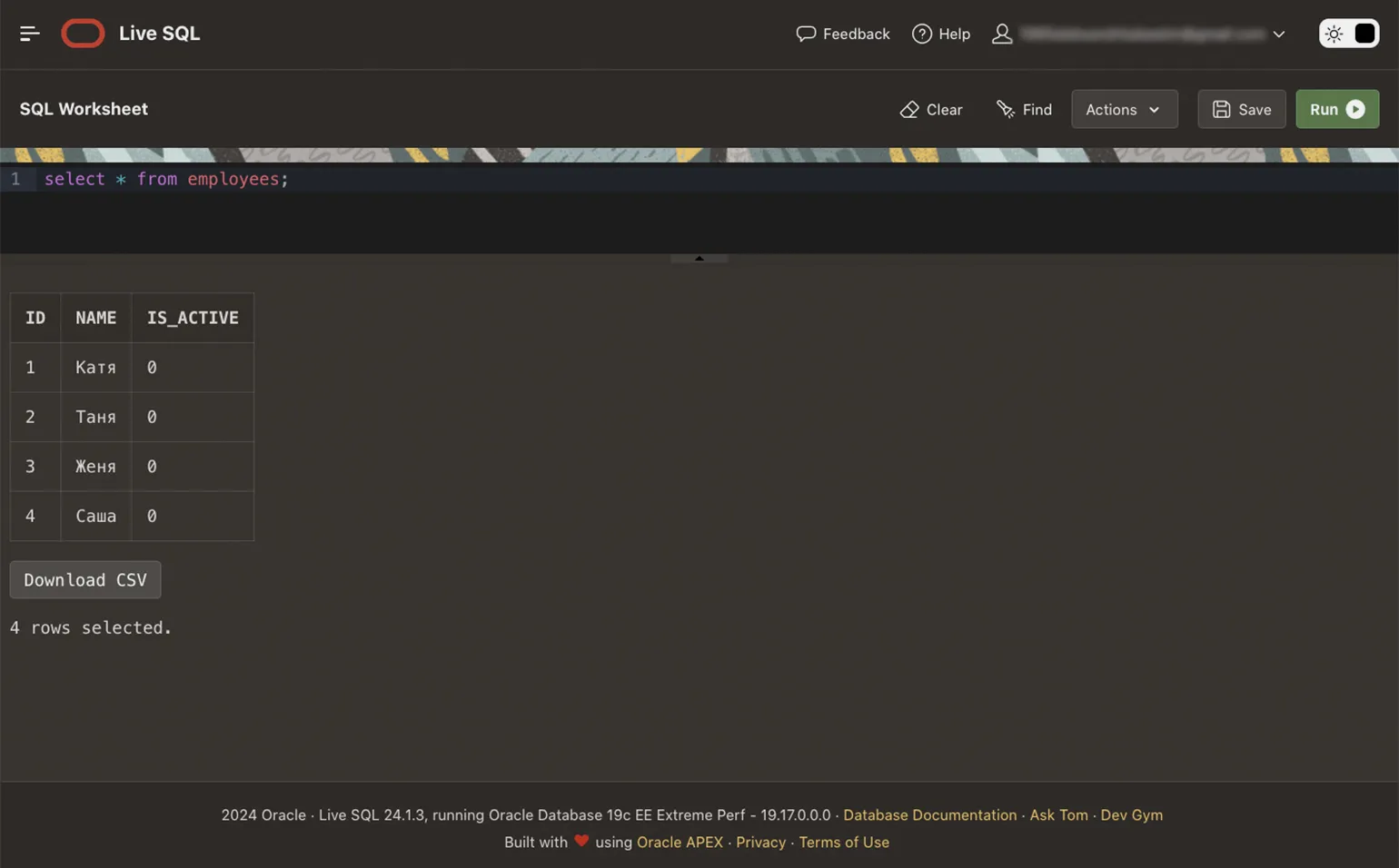This screenshot has height=868, width=1399.
Task: Open the Database Documentation link
Action: click(x=929, y=815)
